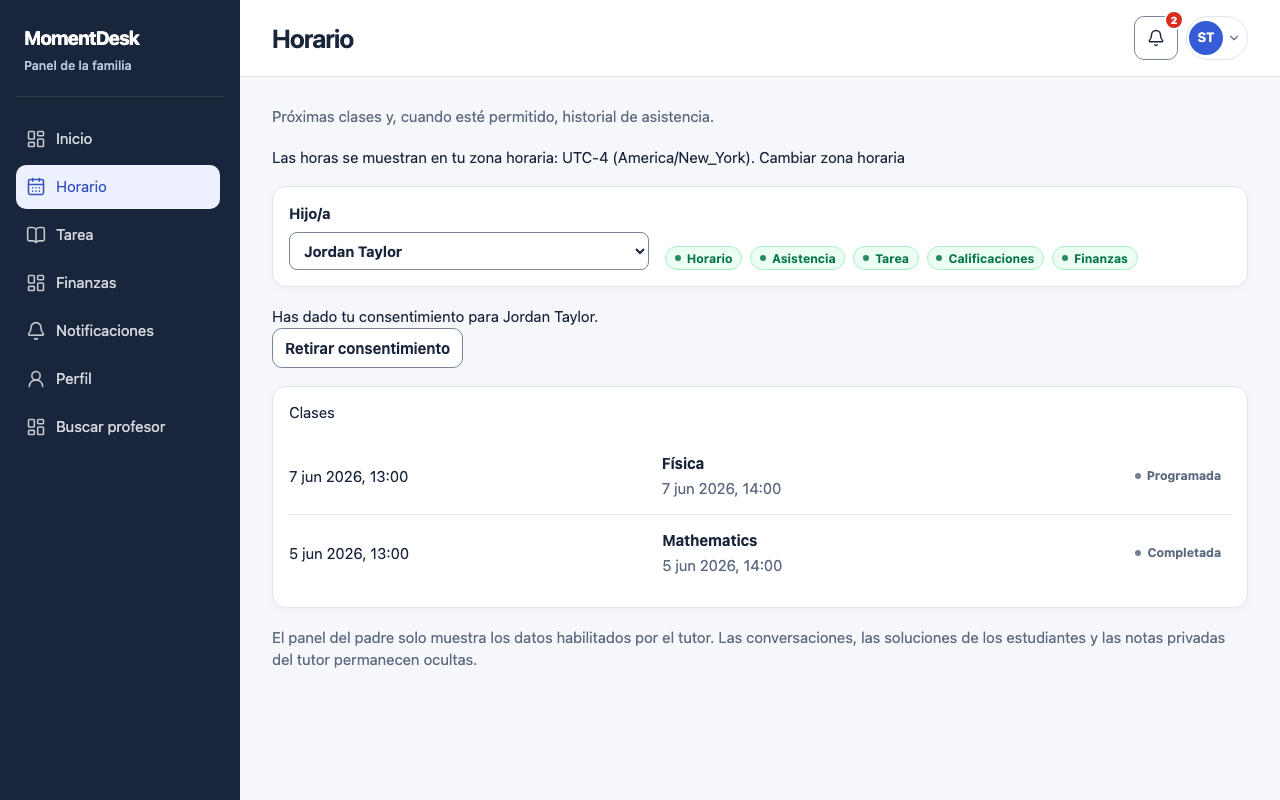Click the Horario page title

pos(313,39)
